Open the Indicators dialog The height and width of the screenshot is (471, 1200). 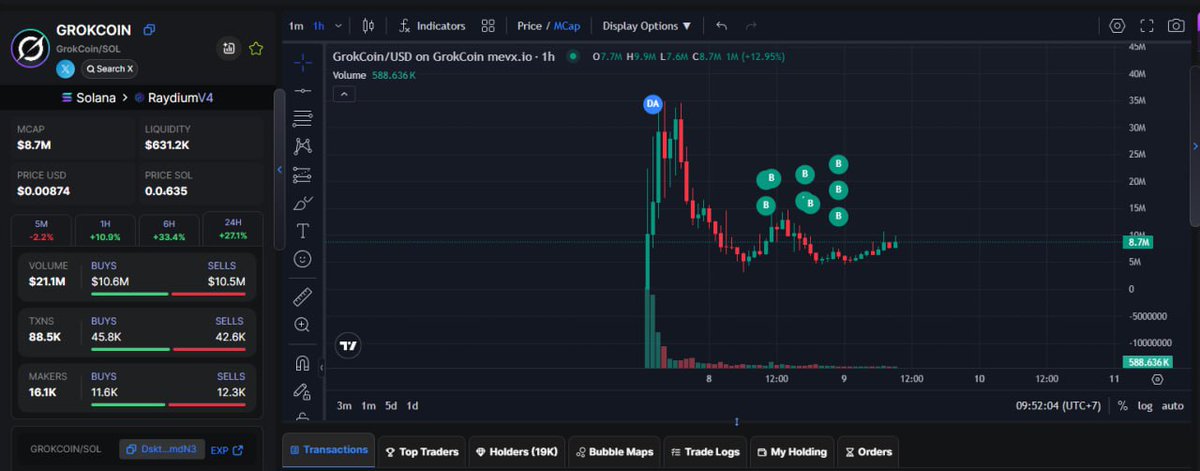[x=432, y=26]
